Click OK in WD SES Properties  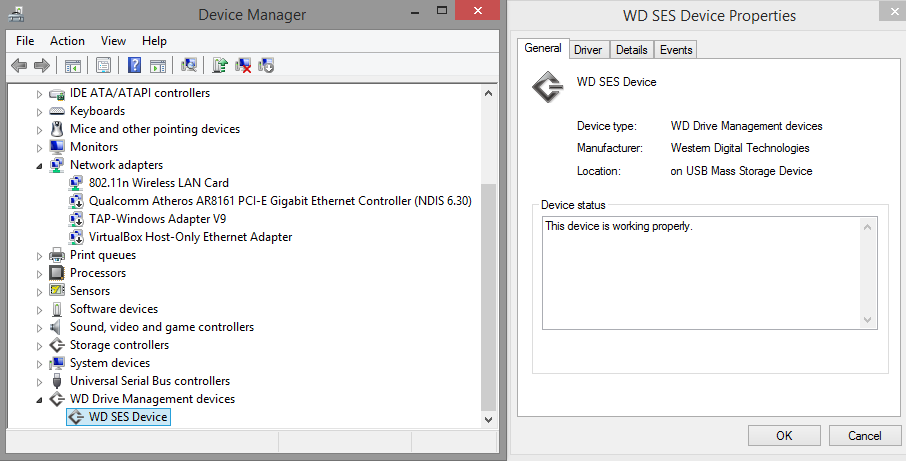pyautogui.click(x=784, y=436)
